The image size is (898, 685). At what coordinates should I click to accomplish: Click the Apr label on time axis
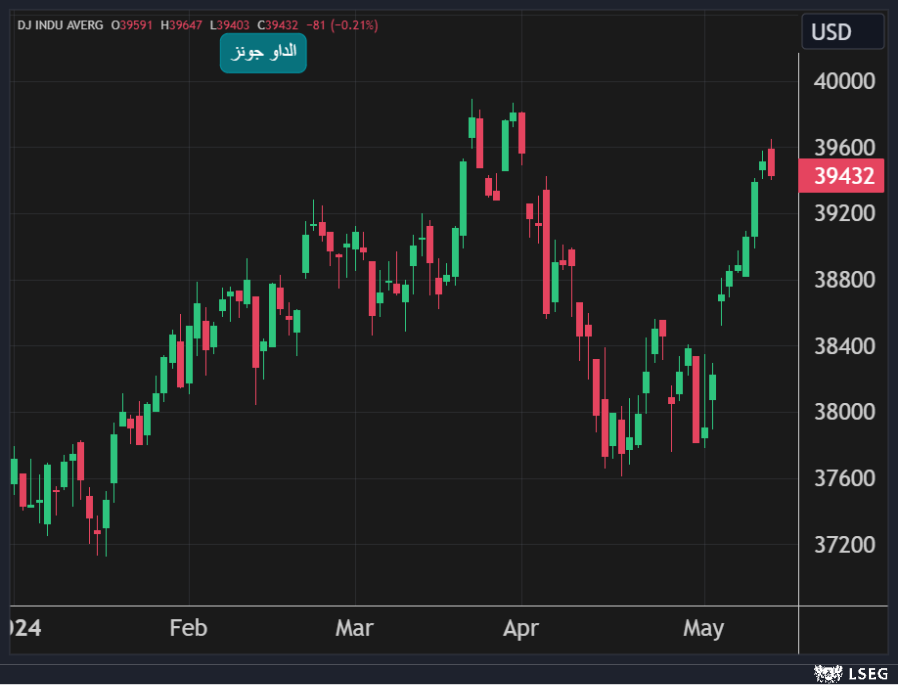(x=520, y=628)
